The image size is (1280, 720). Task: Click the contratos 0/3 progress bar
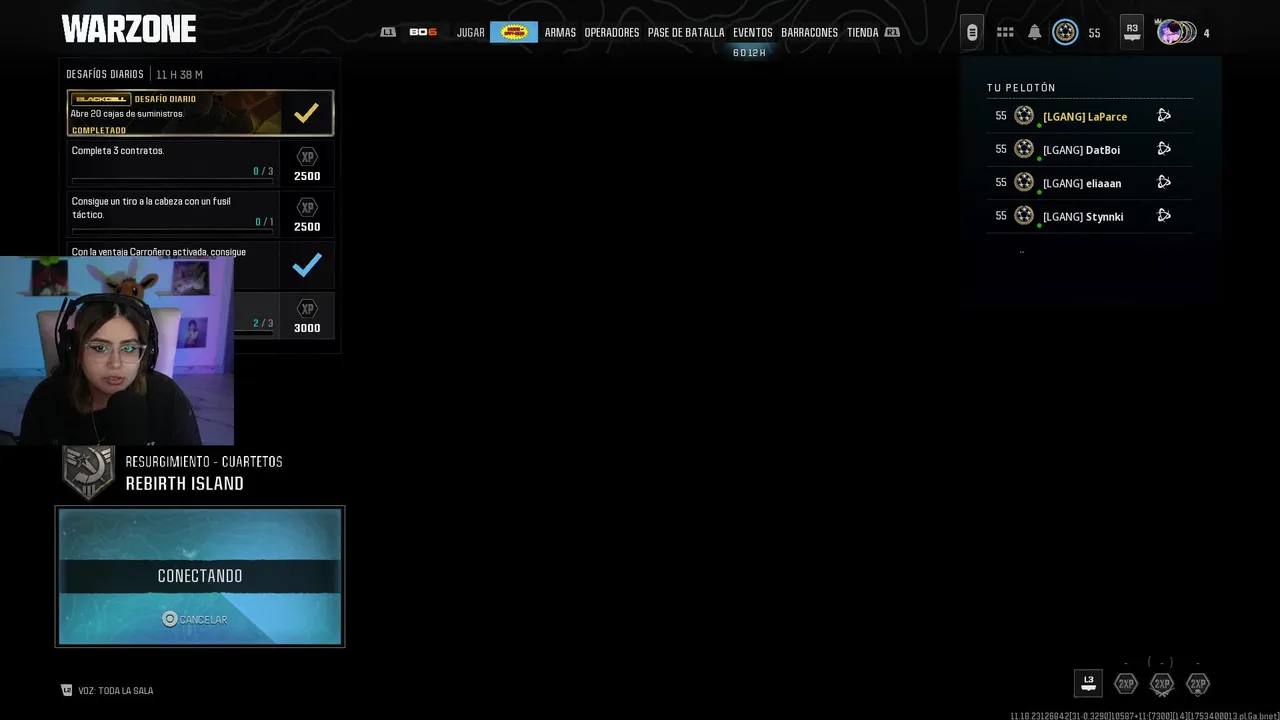click(x=172, y=181)
